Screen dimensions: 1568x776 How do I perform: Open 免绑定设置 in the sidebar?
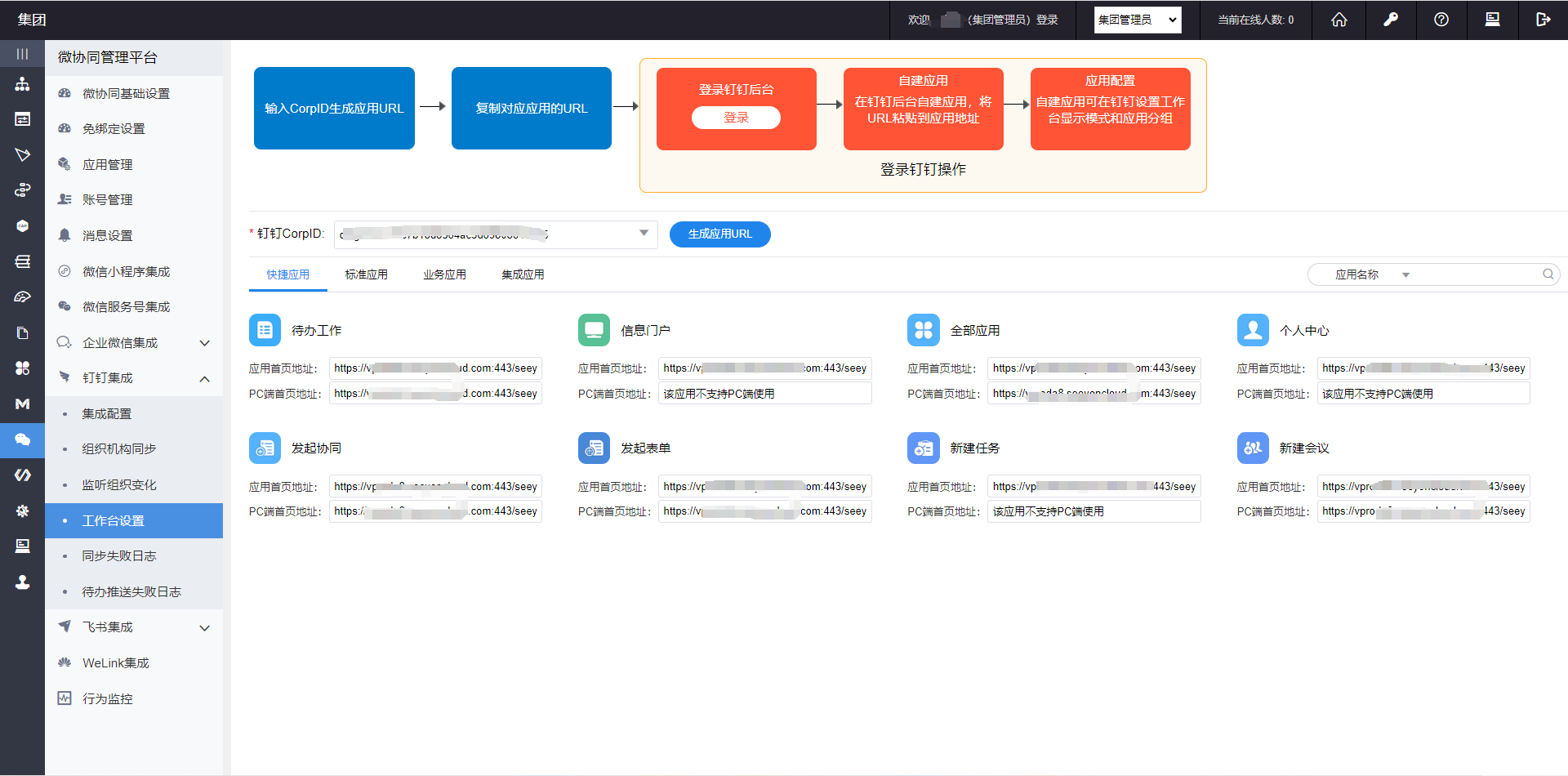coord(133,129)
